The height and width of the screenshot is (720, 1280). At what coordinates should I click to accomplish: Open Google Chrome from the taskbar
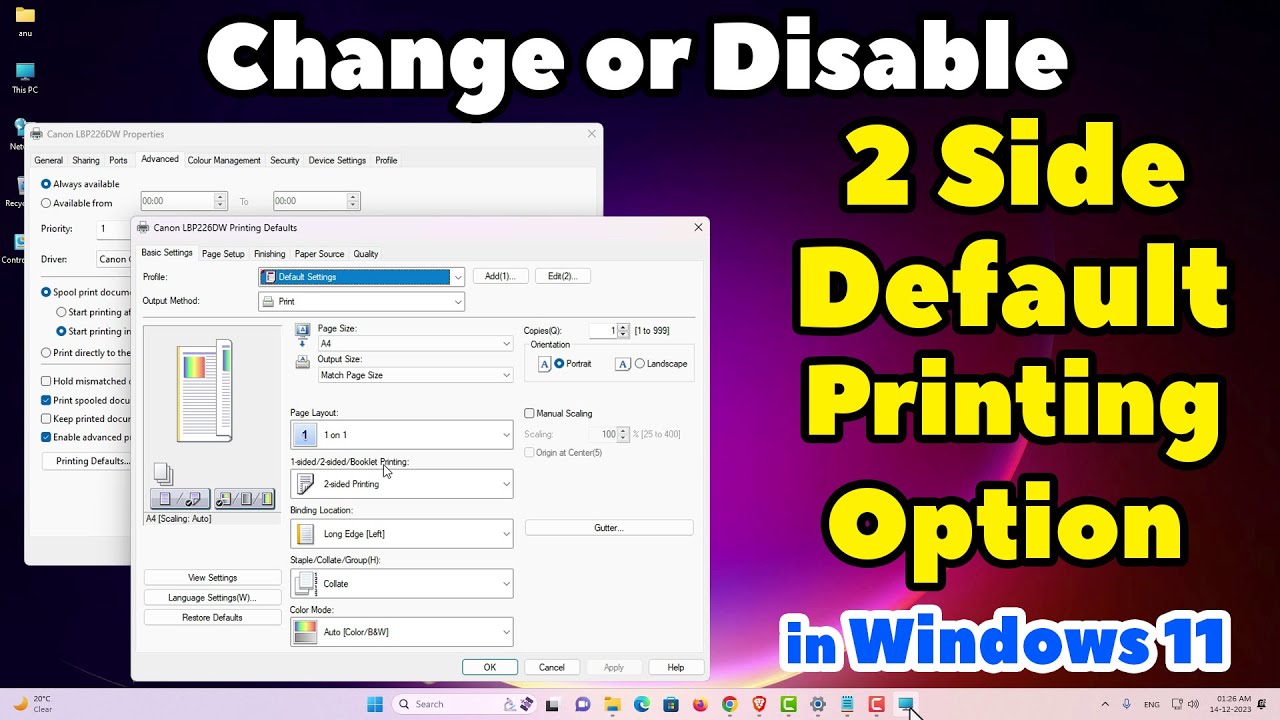click(729, 704)
